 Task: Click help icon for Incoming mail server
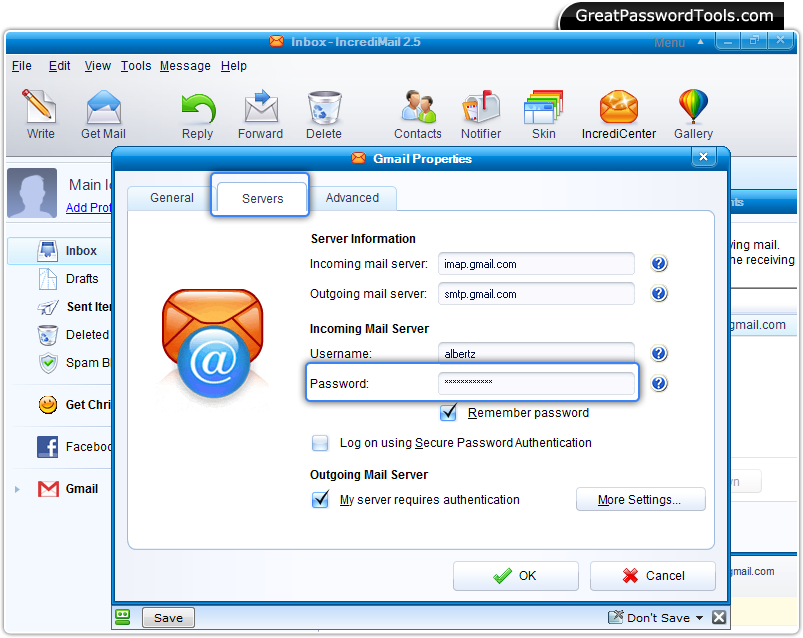[x=659, y=263]
